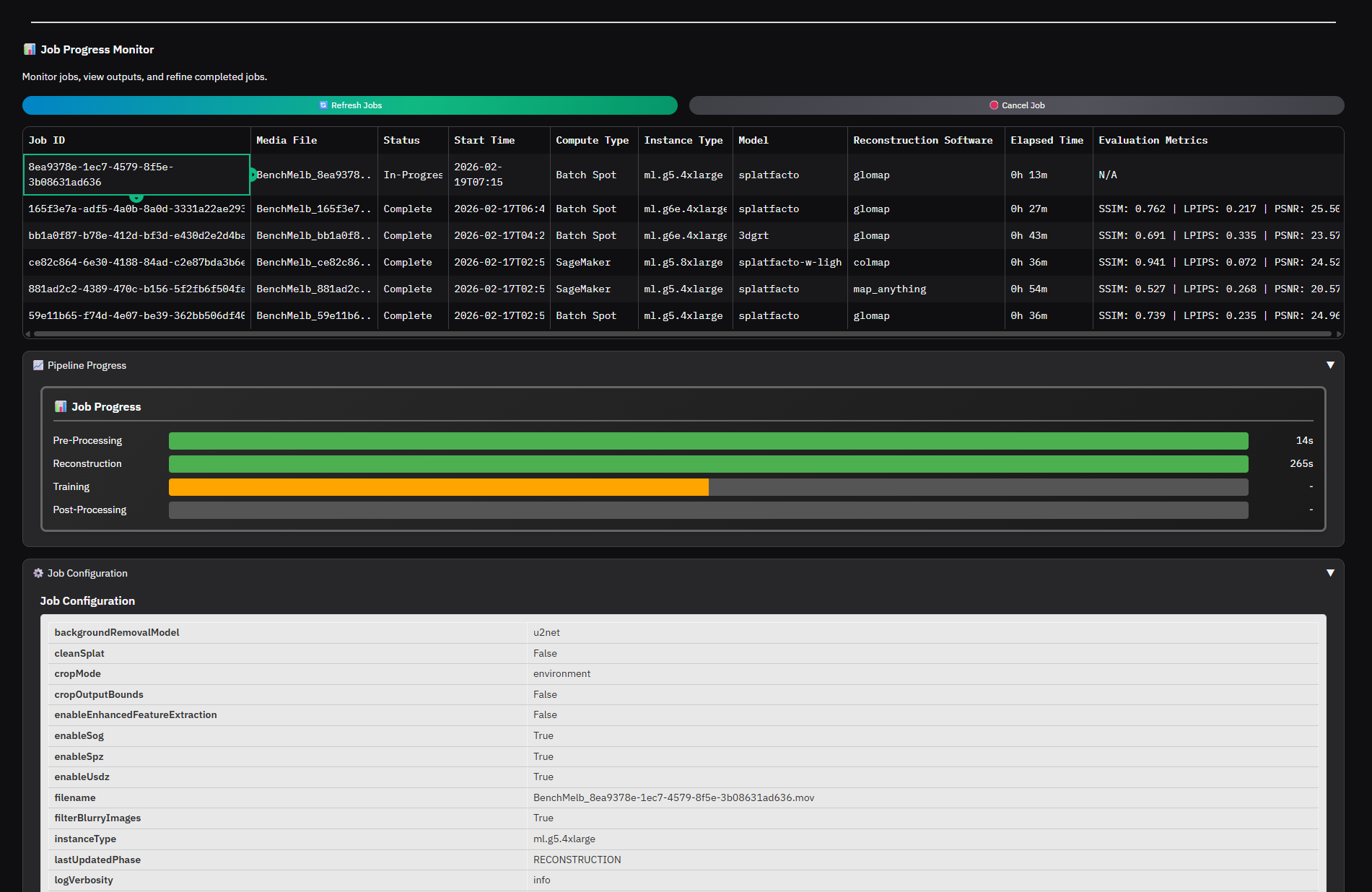Click the Cancel Job button
The width and height of the screenshot is (1372, 892).
click(x=1016, y=105)
